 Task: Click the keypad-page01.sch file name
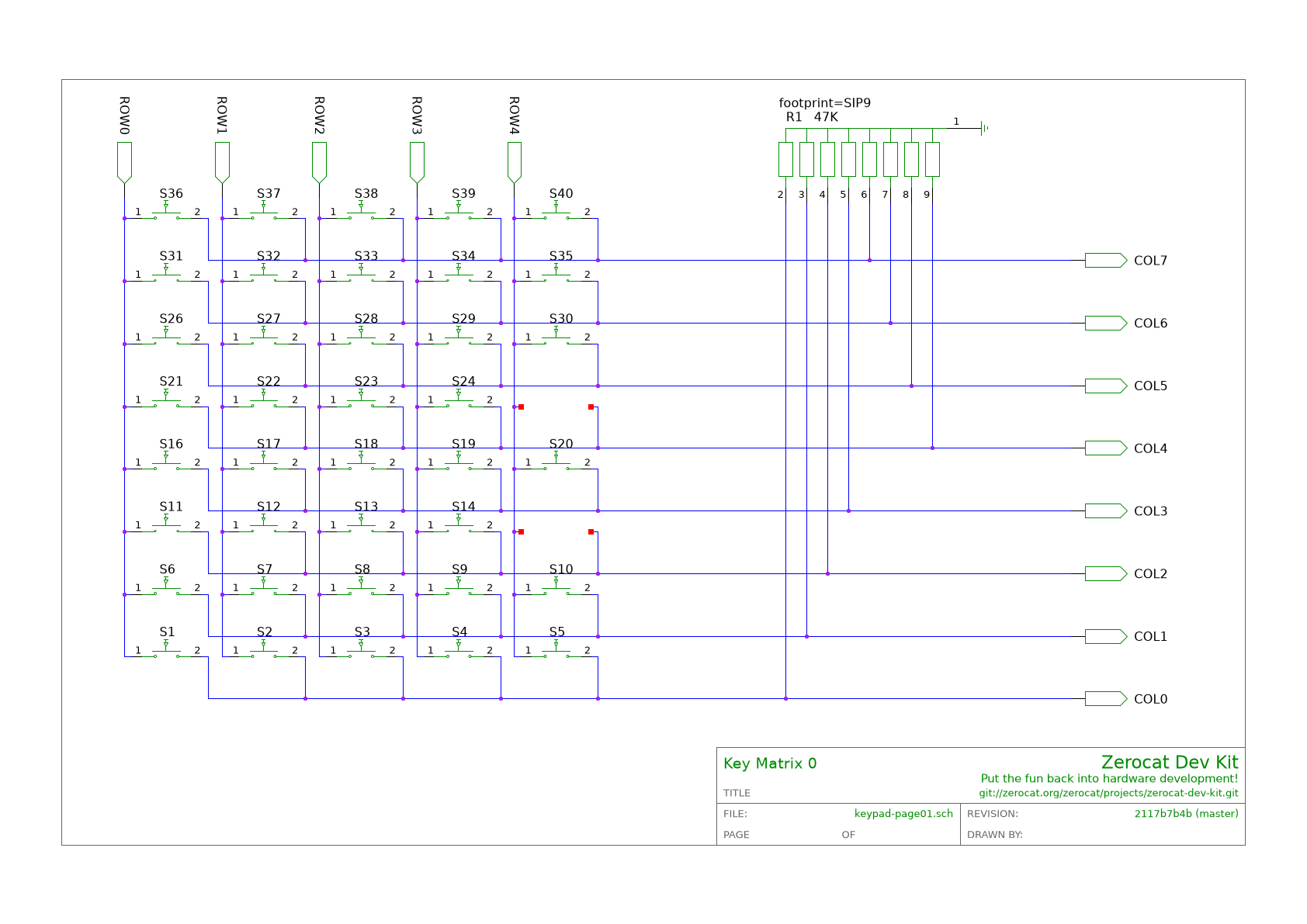point(903,814)
